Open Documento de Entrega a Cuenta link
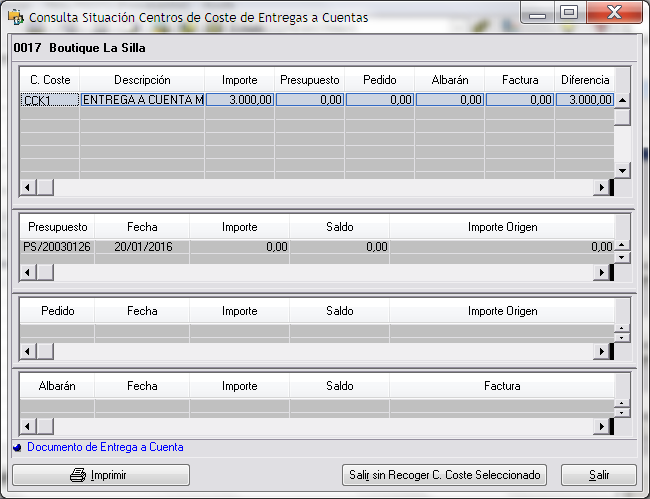The height and width of the screenshot is (499, 650). pyautogui.click(x=105, y=447)
